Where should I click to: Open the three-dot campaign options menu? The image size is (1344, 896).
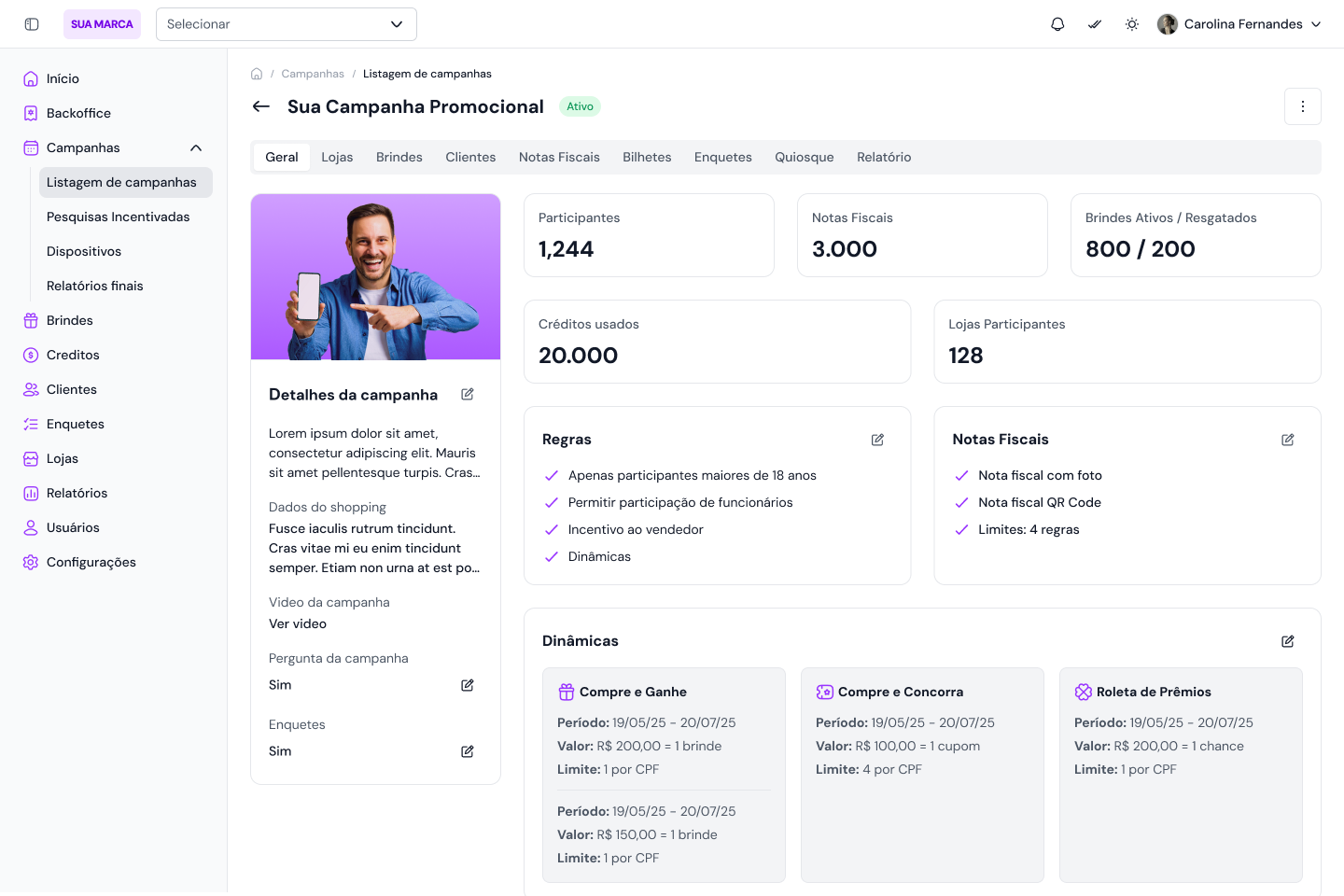tap(1302, 106)
